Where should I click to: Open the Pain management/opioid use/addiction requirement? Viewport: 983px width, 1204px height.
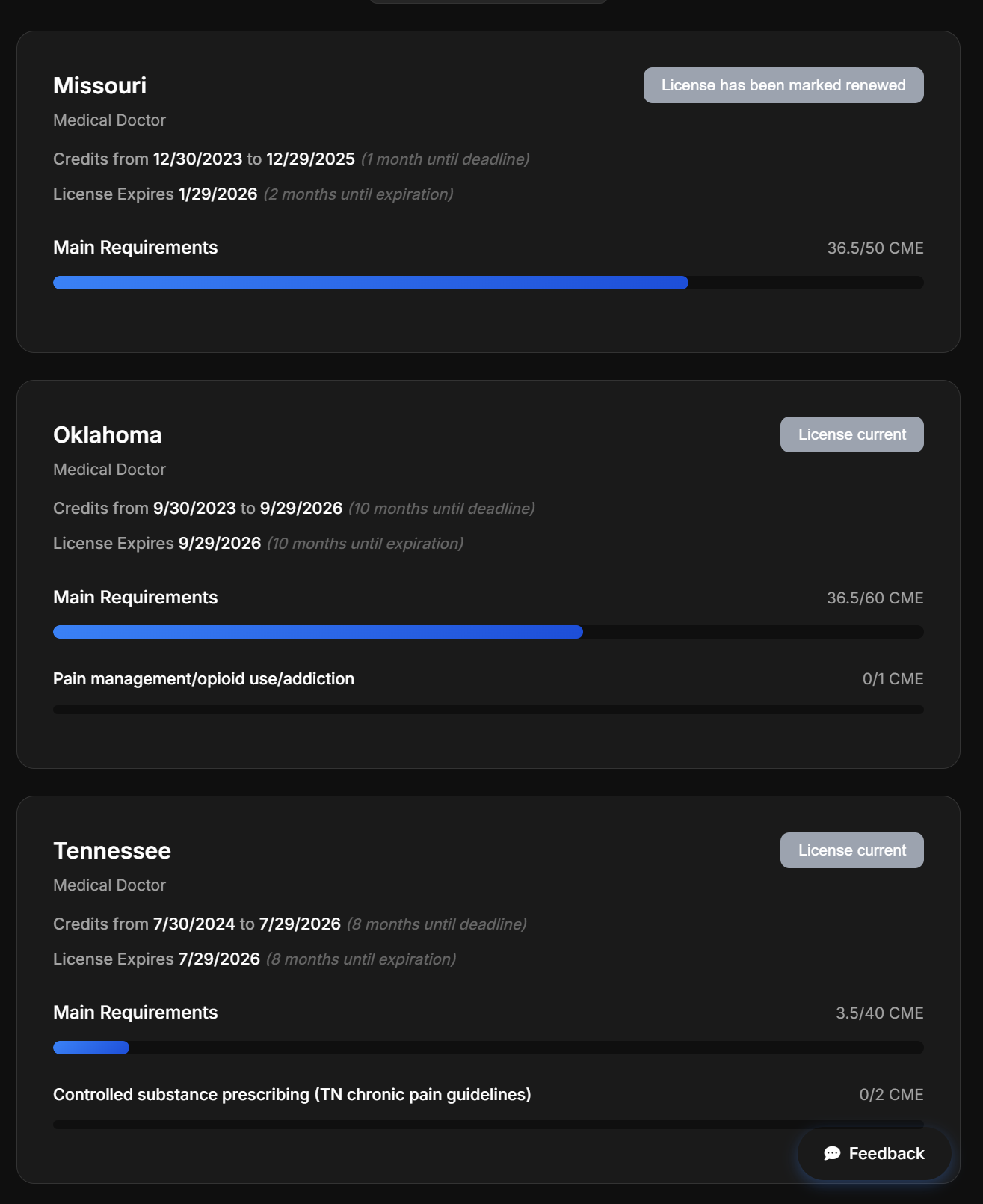[x=203, y=678]
